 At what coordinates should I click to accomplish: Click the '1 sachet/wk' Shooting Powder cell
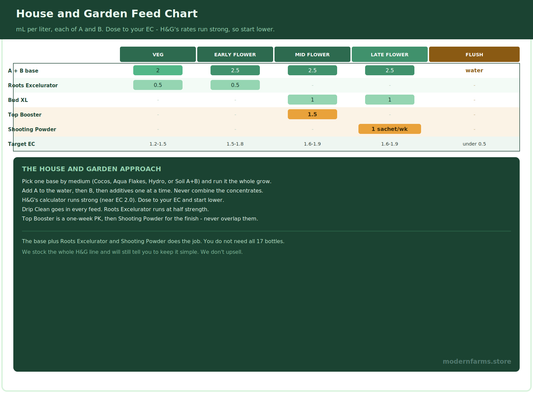[390, 129]
